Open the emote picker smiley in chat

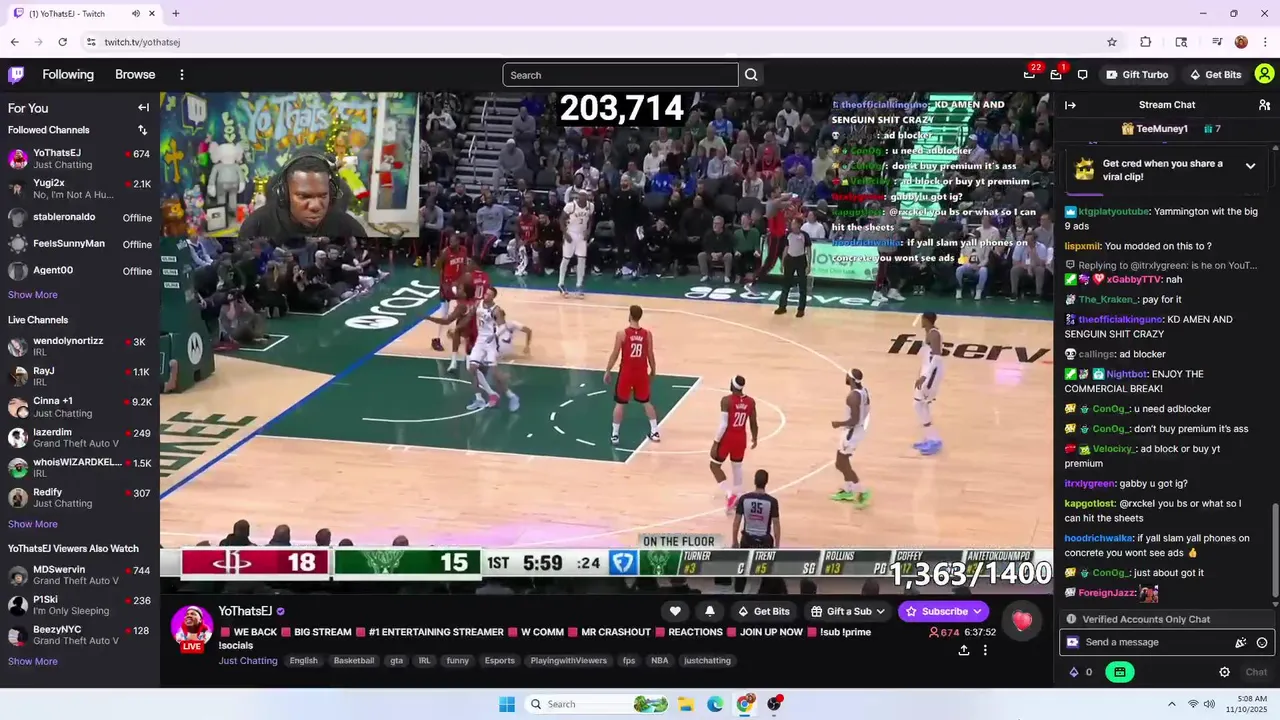(x=1262, y=643)
